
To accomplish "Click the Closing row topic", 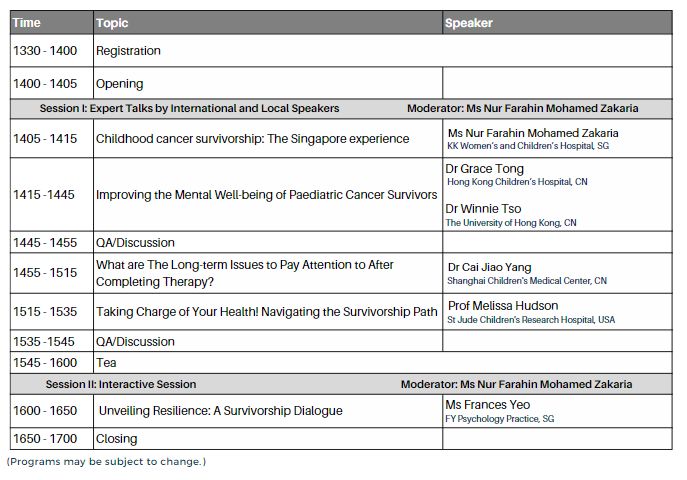I will coord(116,439).
